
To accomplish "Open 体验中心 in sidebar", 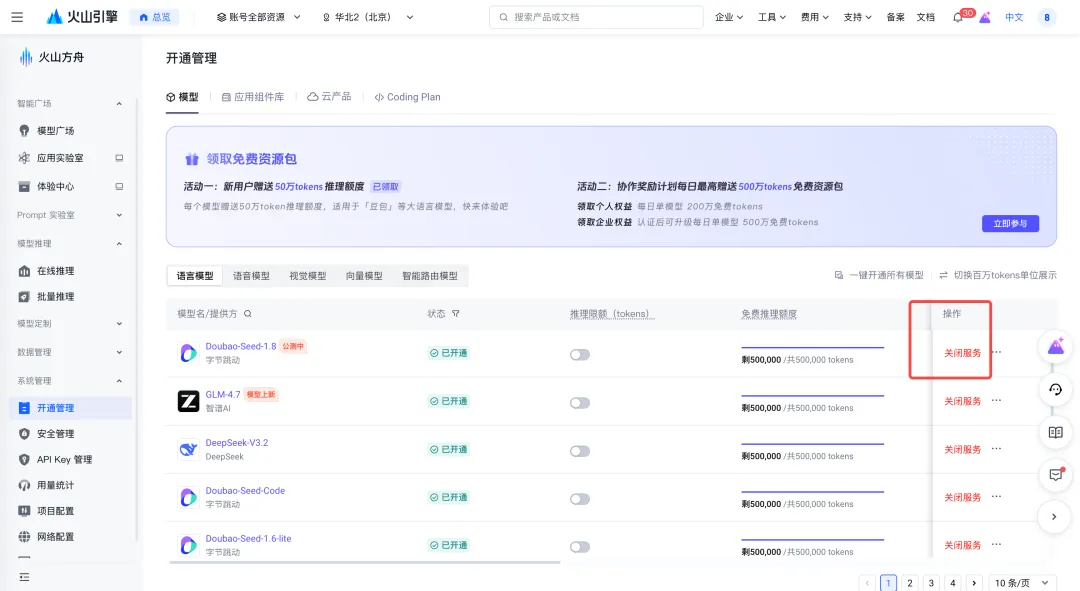I will pyautogui.click(x=55, y=187).
